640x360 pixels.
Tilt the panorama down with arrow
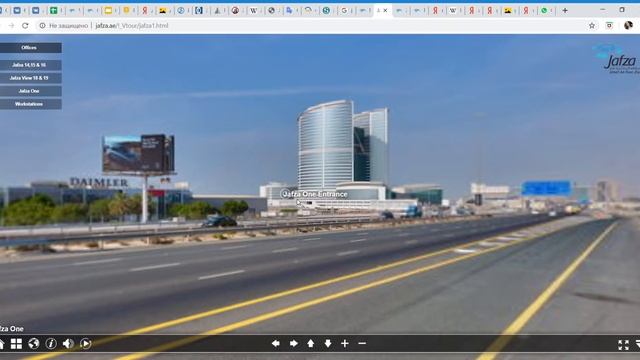point(328,344)
